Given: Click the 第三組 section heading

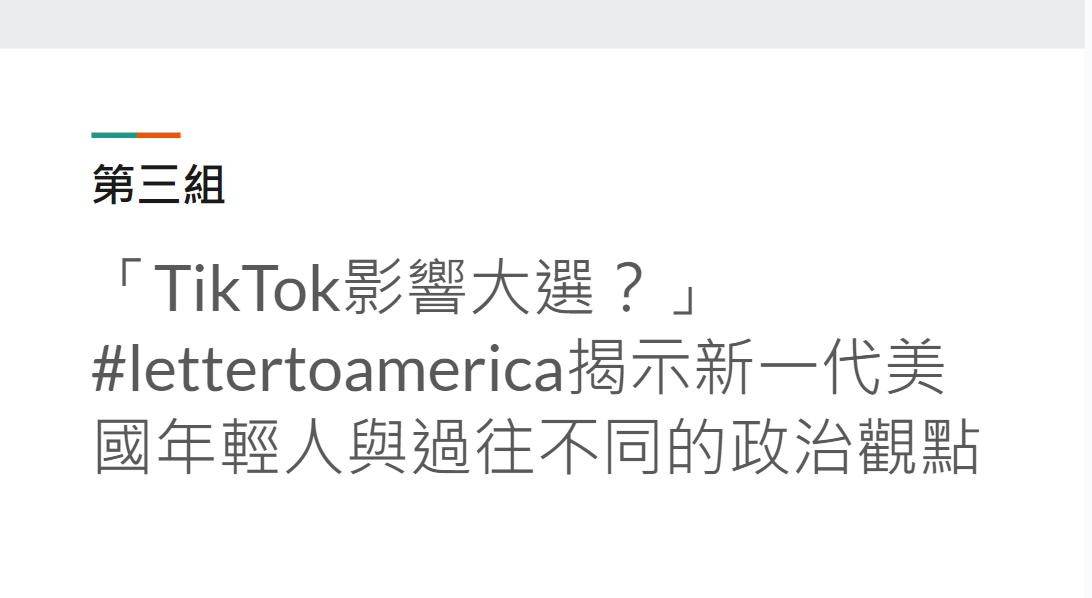Looking at the screenshot, I should [158, 184].
